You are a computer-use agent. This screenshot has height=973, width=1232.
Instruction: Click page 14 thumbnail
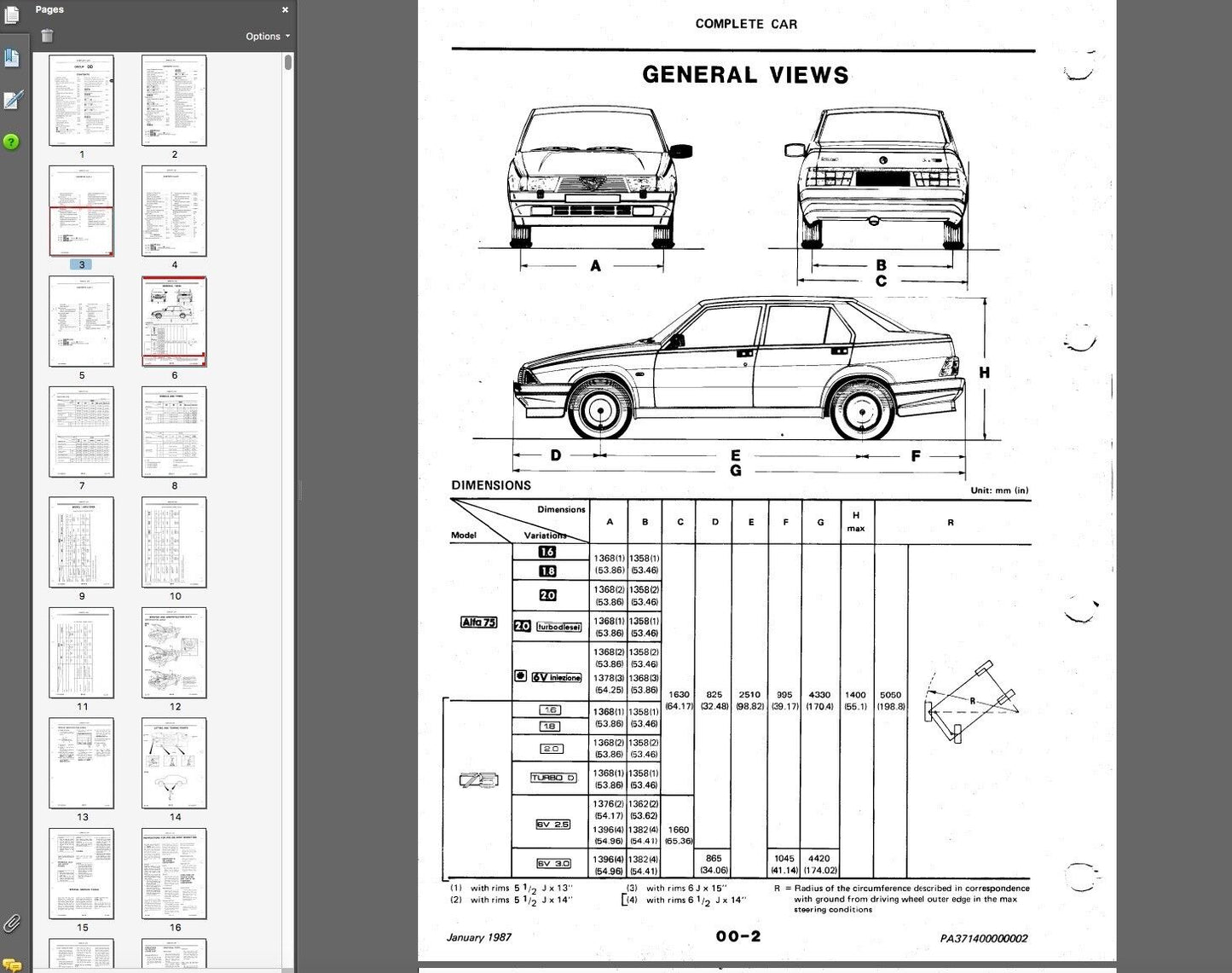coord(174,763)
